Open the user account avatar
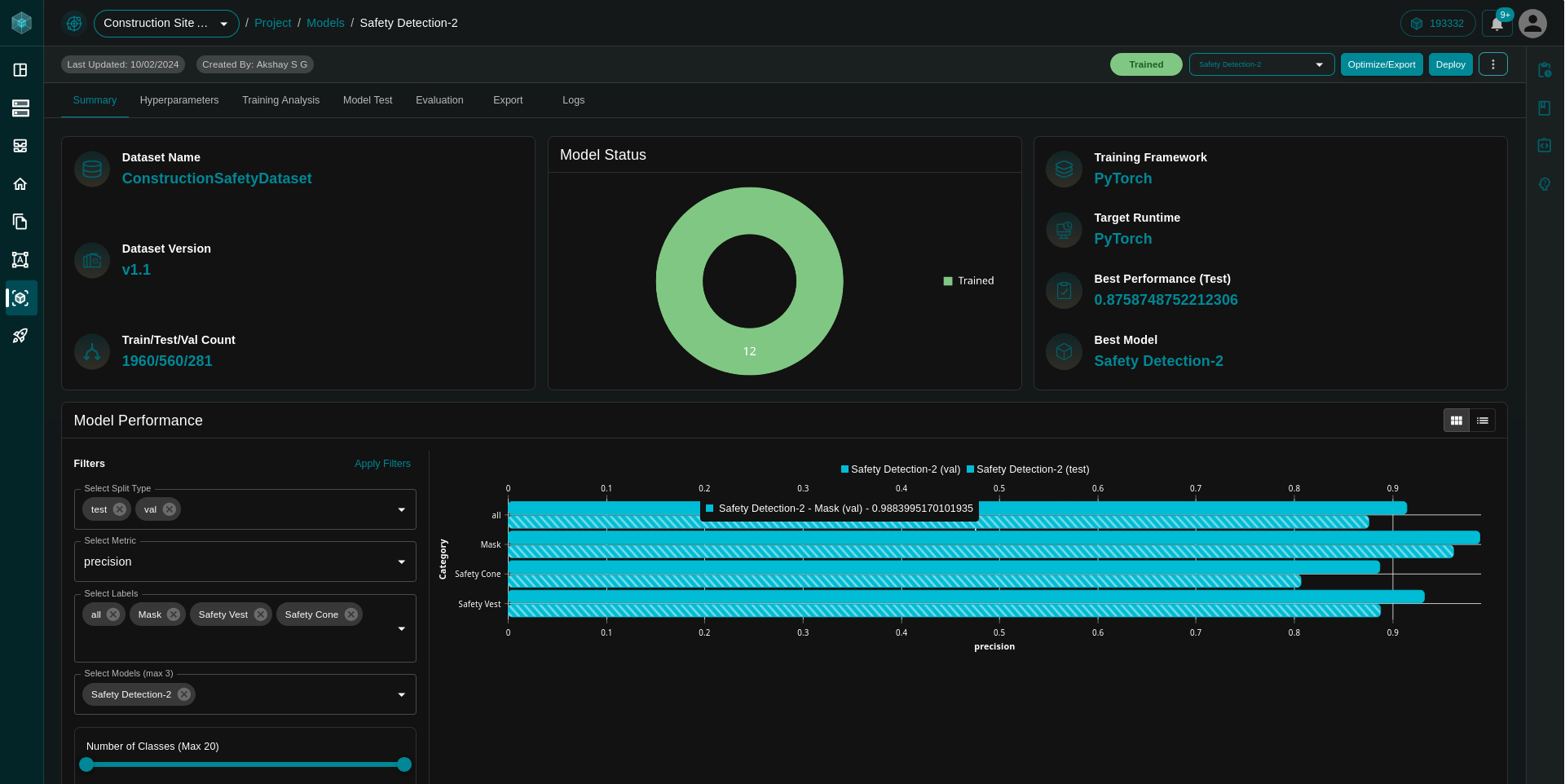The image size is (1565, 784). 1532,24
